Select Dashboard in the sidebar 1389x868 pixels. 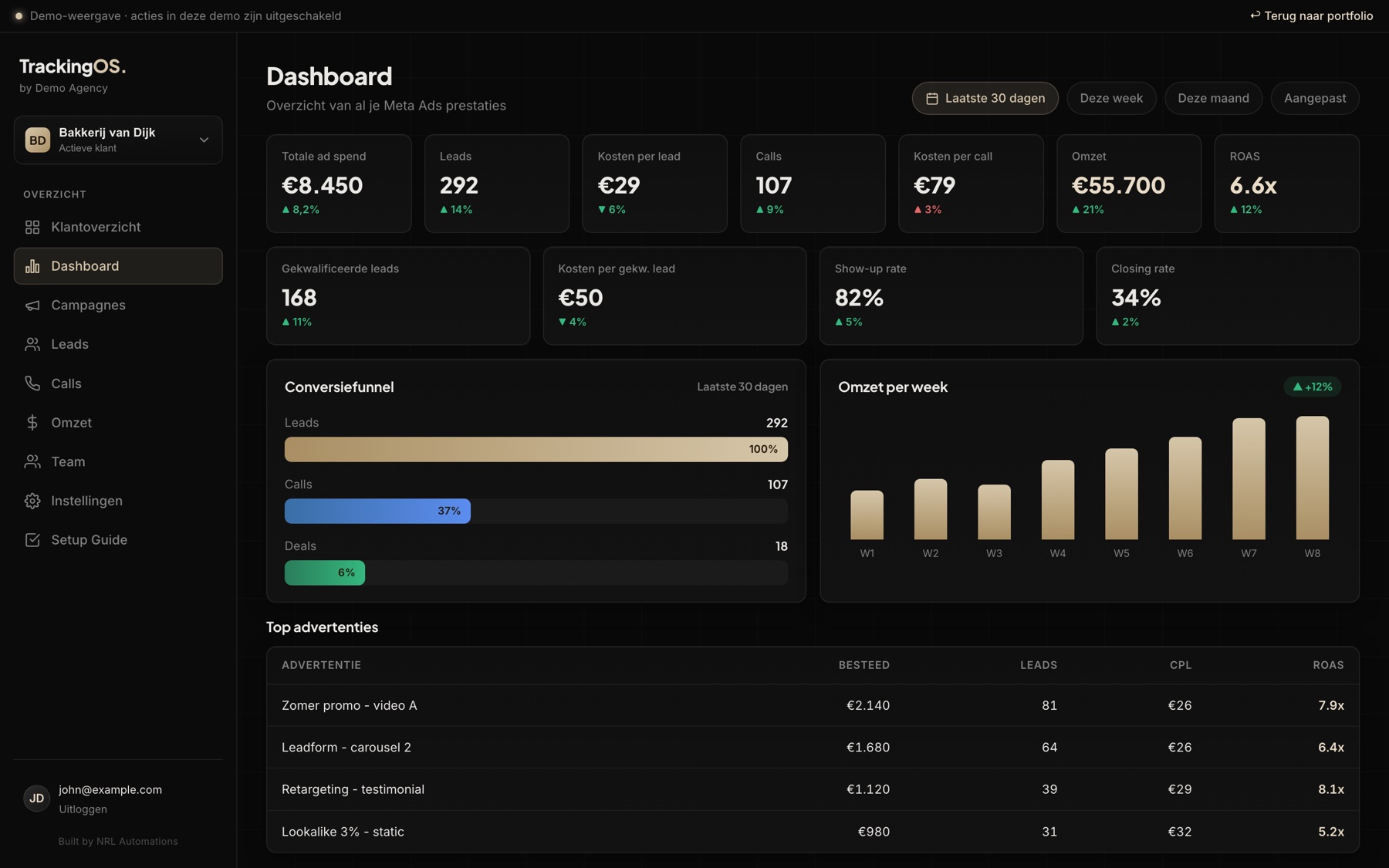118,266
